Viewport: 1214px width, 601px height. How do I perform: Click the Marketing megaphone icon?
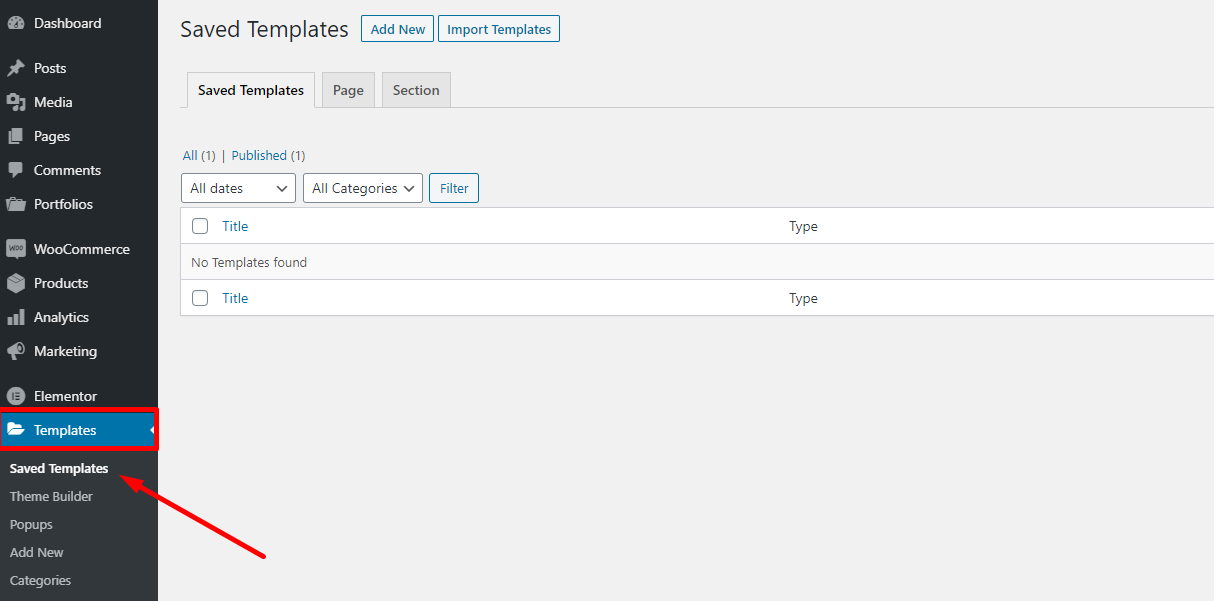coord(16,351)
